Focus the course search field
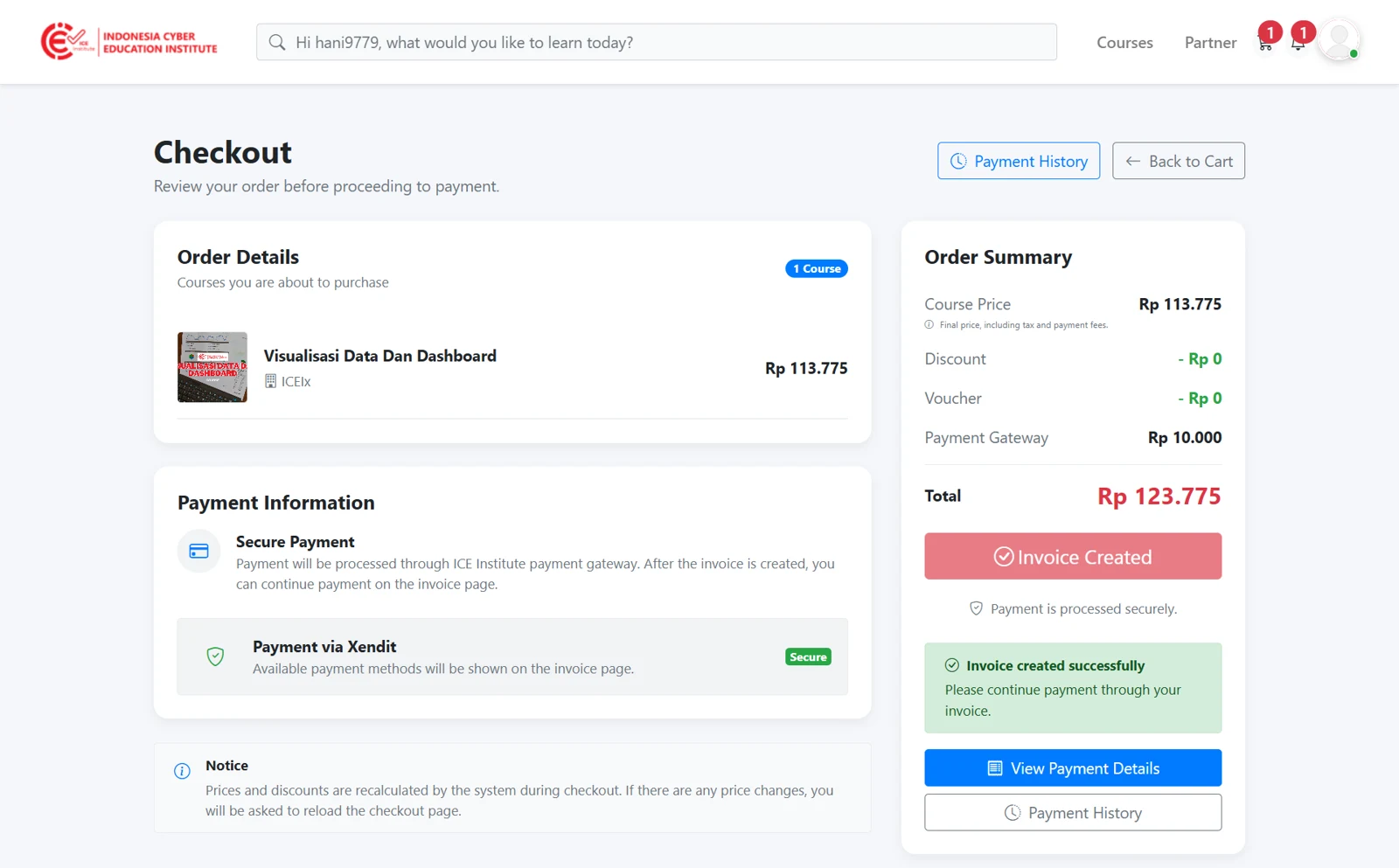Screen dimensions: 1399x868 (x=656, y=42)
